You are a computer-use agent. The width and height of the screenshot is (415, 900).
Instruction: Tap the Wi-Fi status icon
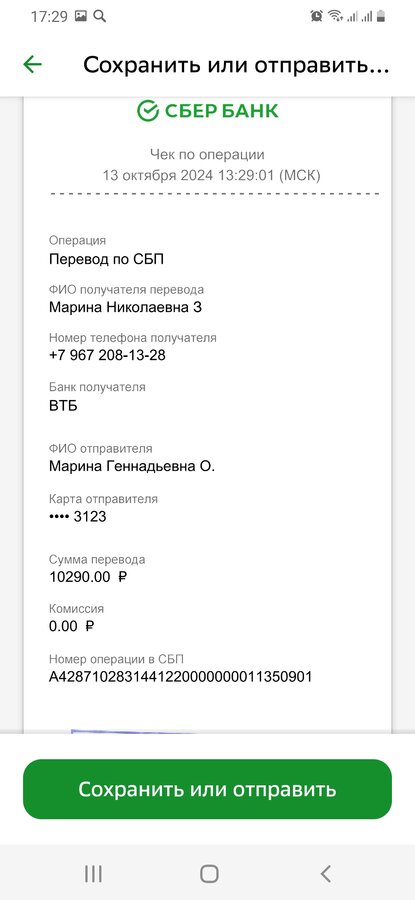pyautogui.click(x=335, y=16)
